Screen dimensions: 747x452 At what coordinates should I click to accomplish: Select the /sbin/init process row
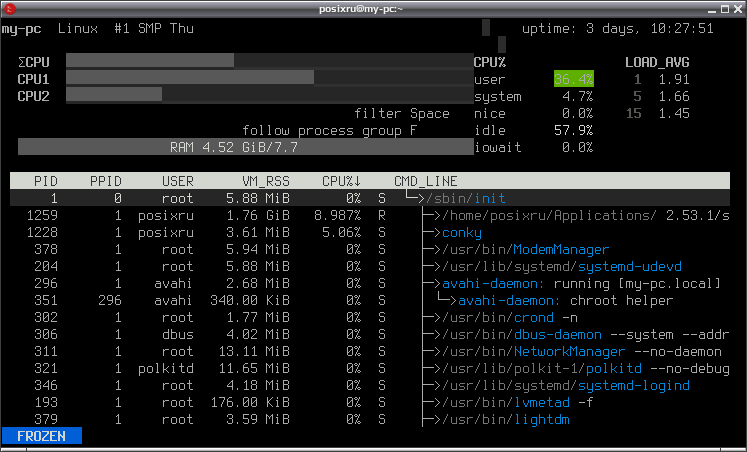(x=370, y=198)
